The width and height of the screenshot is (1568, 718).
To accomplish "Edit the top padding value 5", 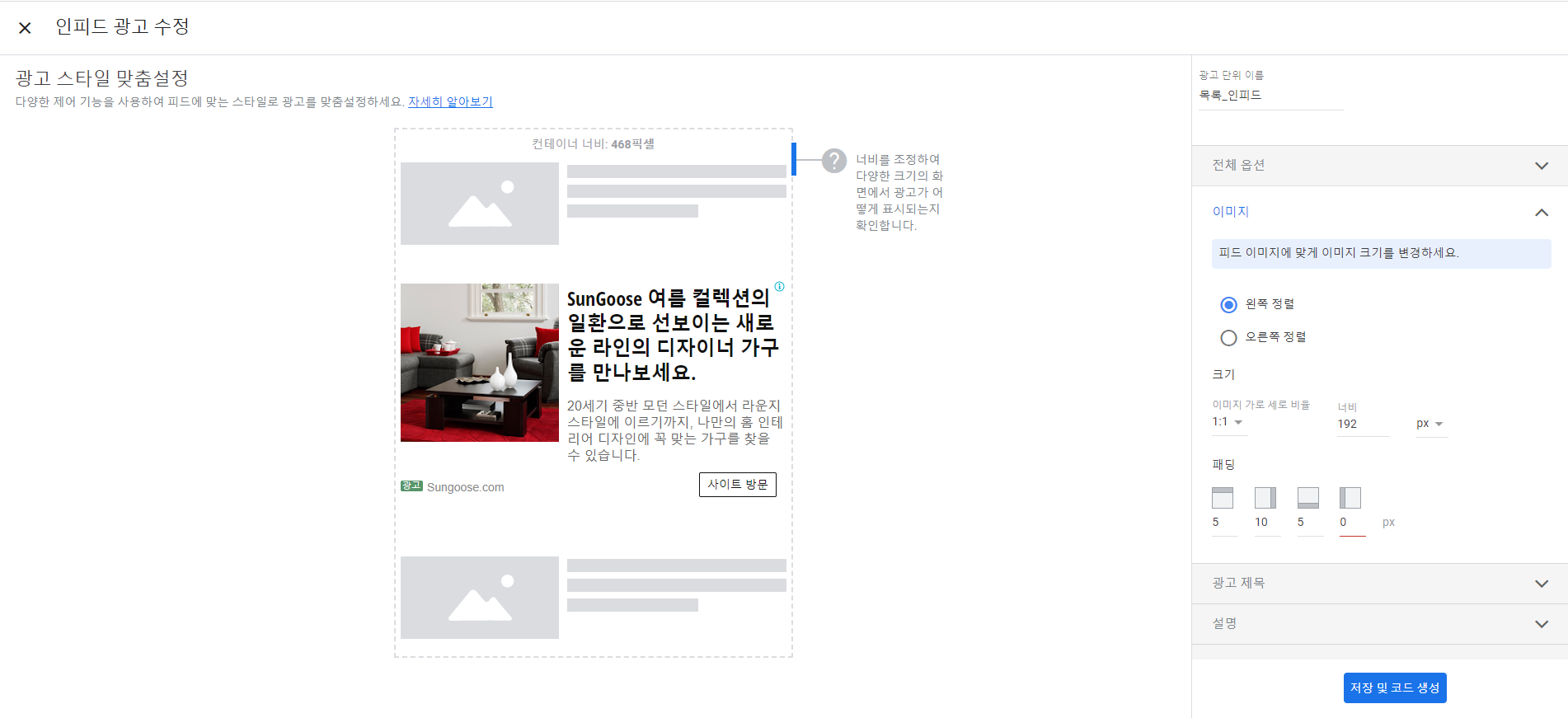I will click(x=1225, y=523).
